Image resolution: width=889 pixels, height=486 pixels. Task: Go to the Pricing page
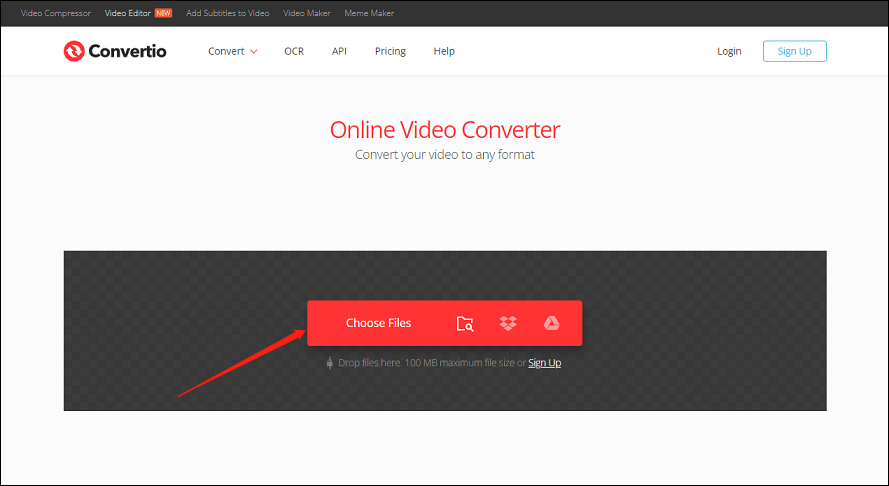(x=390, y=51)
